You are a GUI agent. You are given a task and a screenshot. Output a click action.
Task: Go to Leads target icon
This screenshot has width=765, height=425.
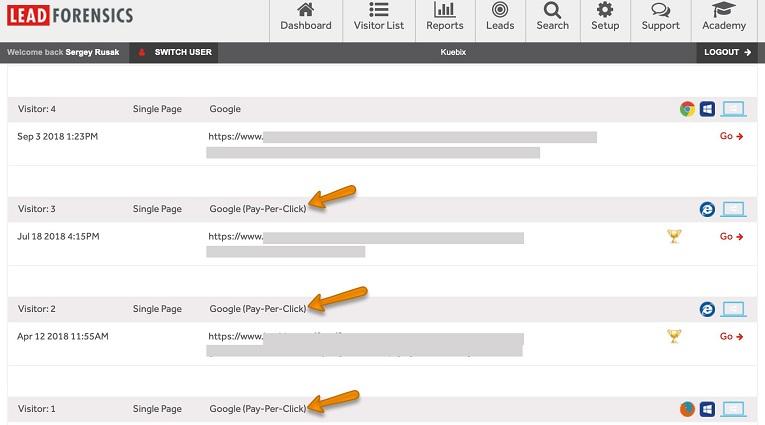click(500, 9)
